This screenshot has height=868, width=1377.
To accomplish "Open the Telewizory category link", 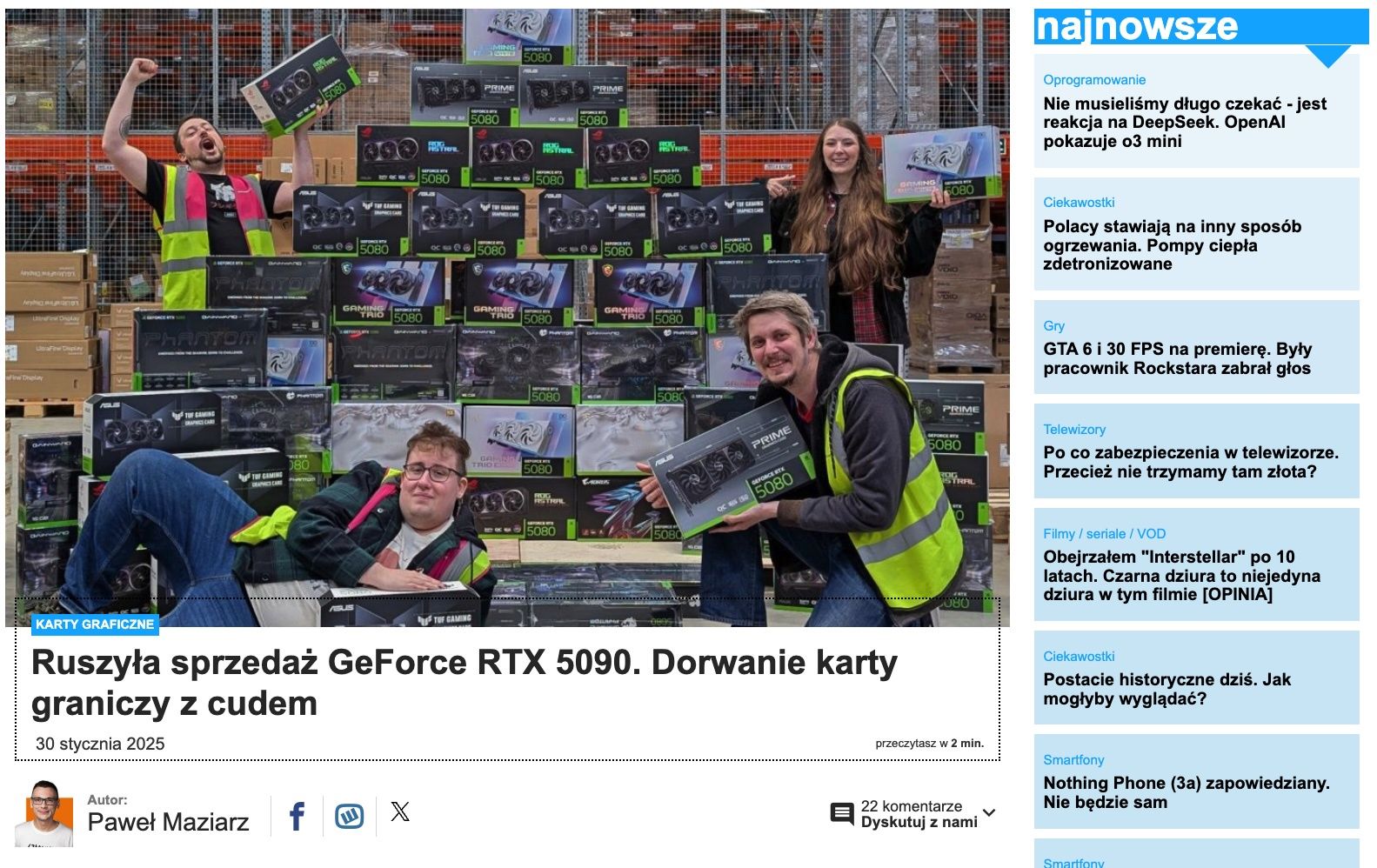I will [1074, 430].
